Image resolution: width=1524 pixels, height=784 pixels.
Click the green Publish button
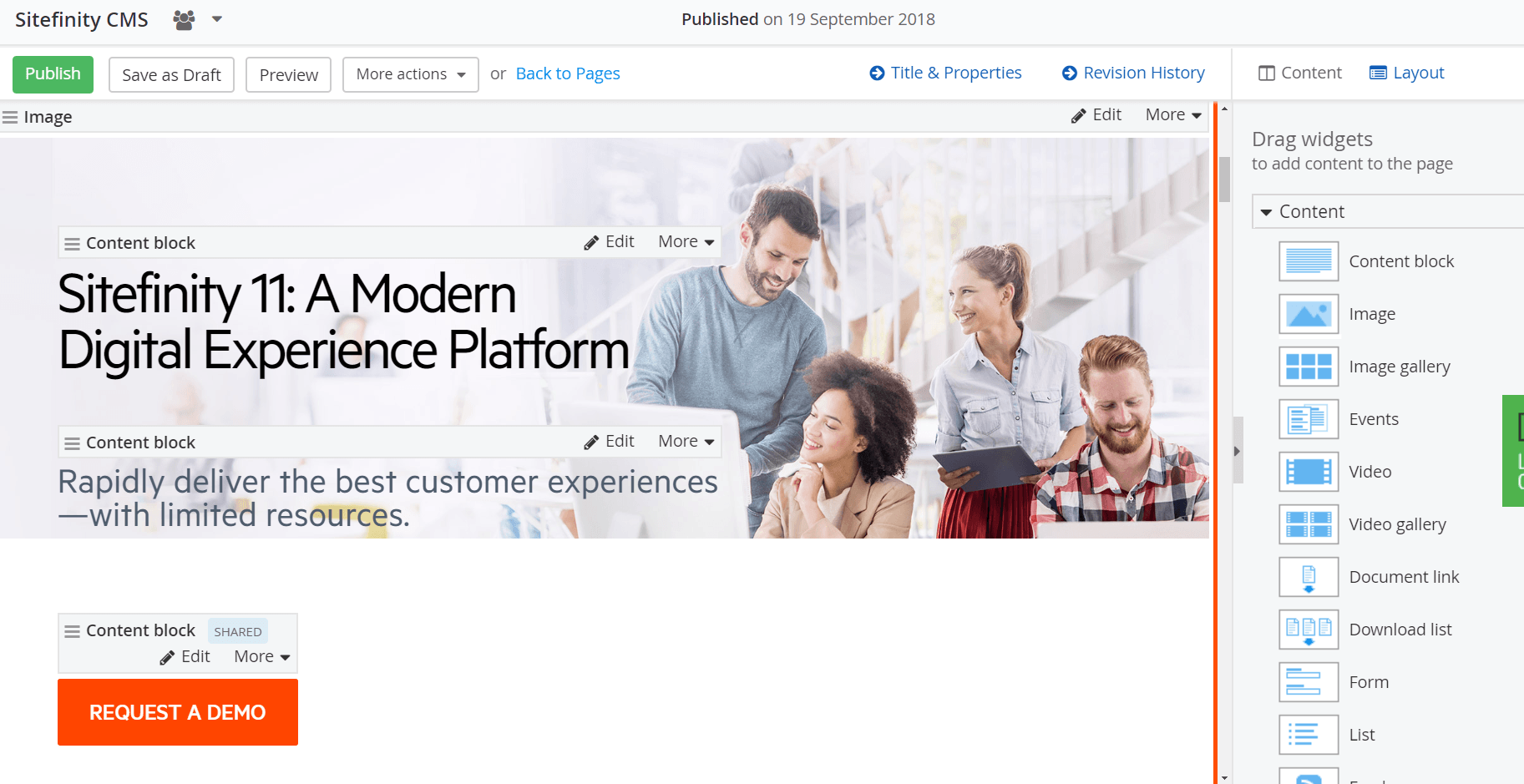pyautogui.click(x=53, y=74)
